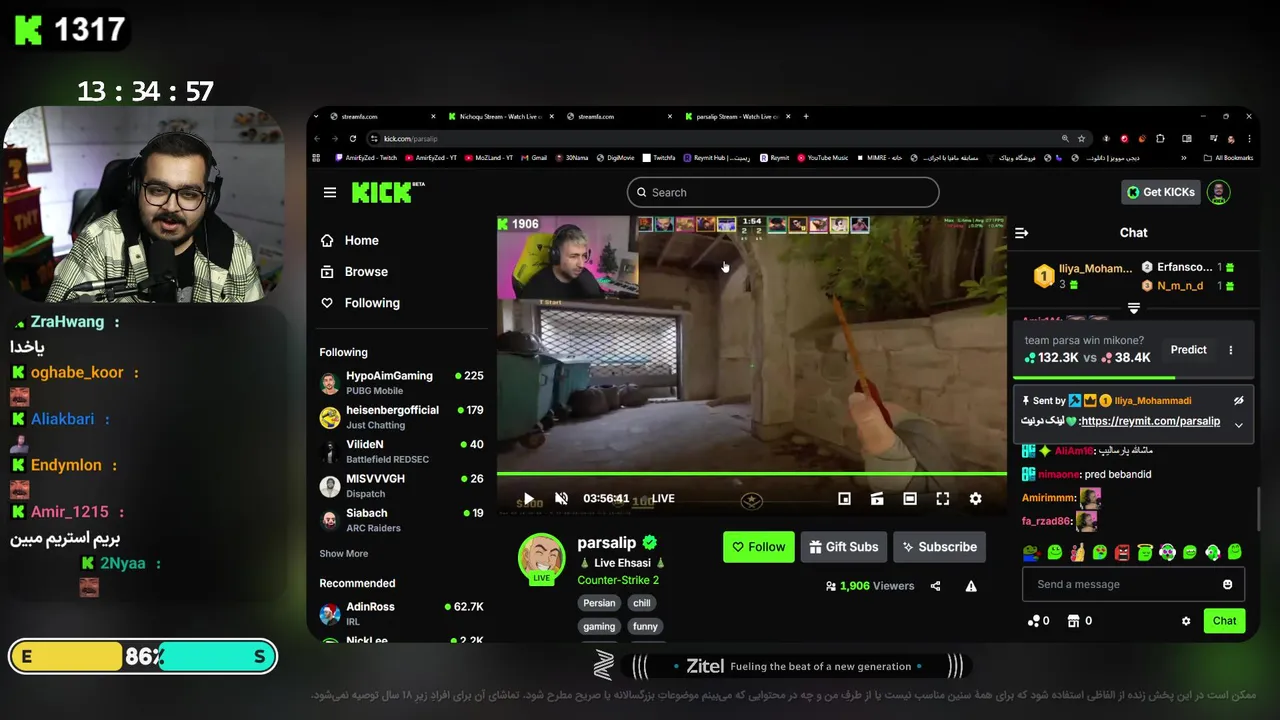
Task: Click the KICK logo
Action: pyautogui.click(x=388, y=192)
